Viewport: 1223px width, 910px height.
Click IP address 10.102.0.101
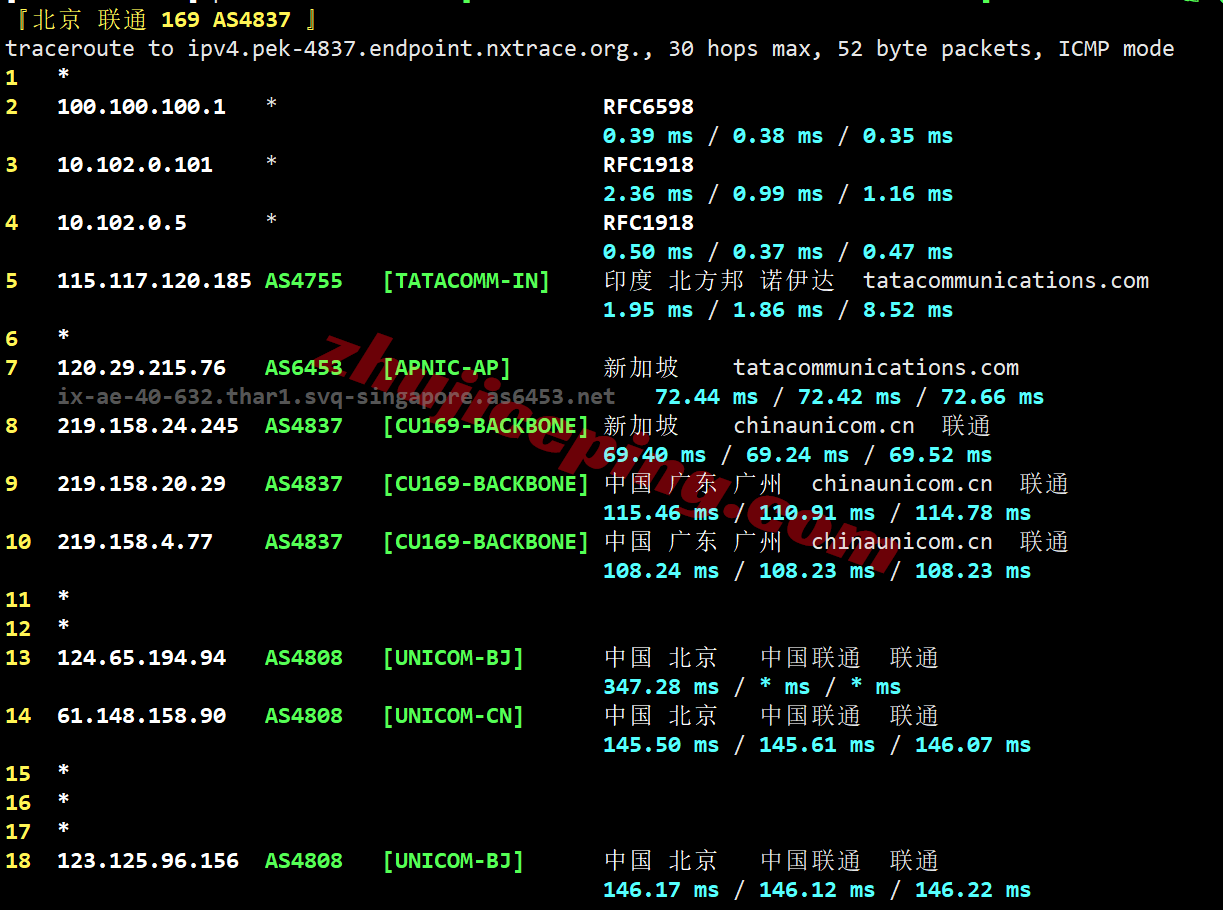pyautogui.click(x=135, y=164)
